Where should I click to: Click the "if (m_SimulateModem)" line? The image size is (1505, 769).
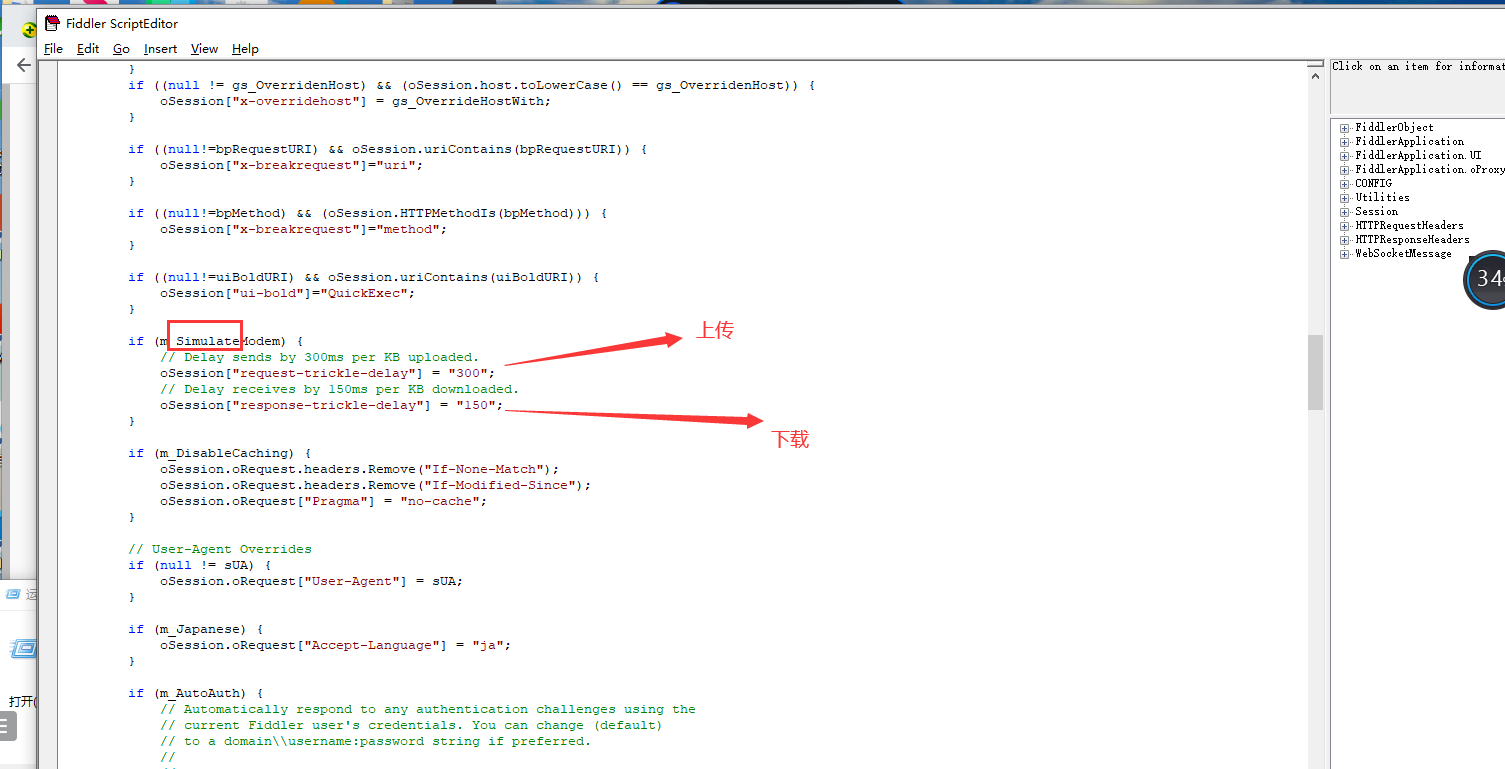click(215, 341)
